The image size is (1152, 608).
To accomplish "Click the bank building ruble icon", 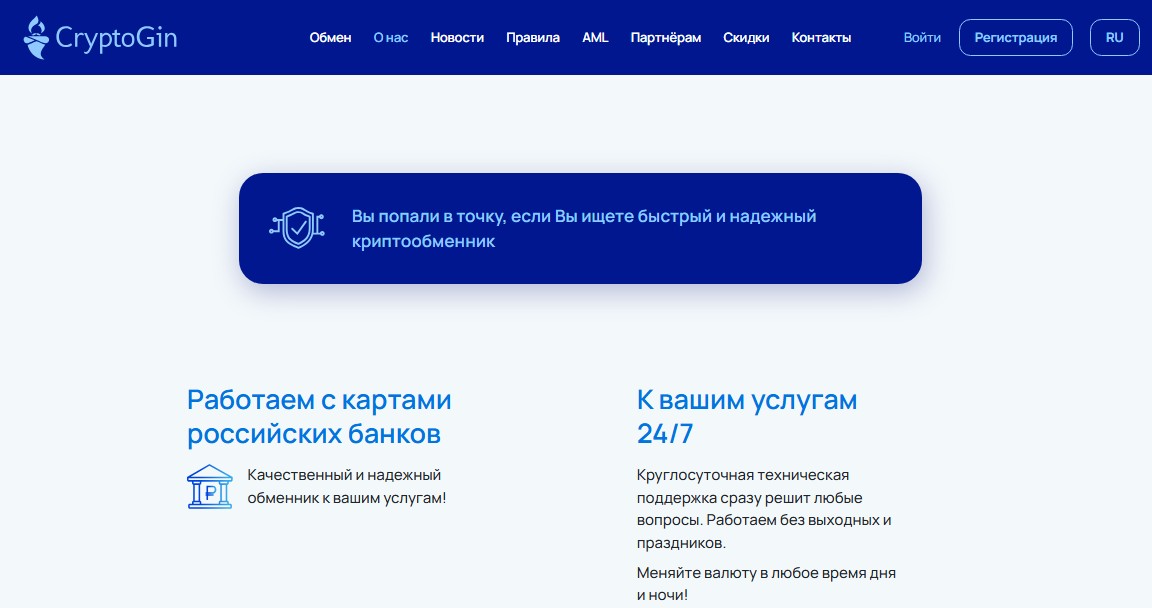I will pyautogui.click(x=209, y=487).
